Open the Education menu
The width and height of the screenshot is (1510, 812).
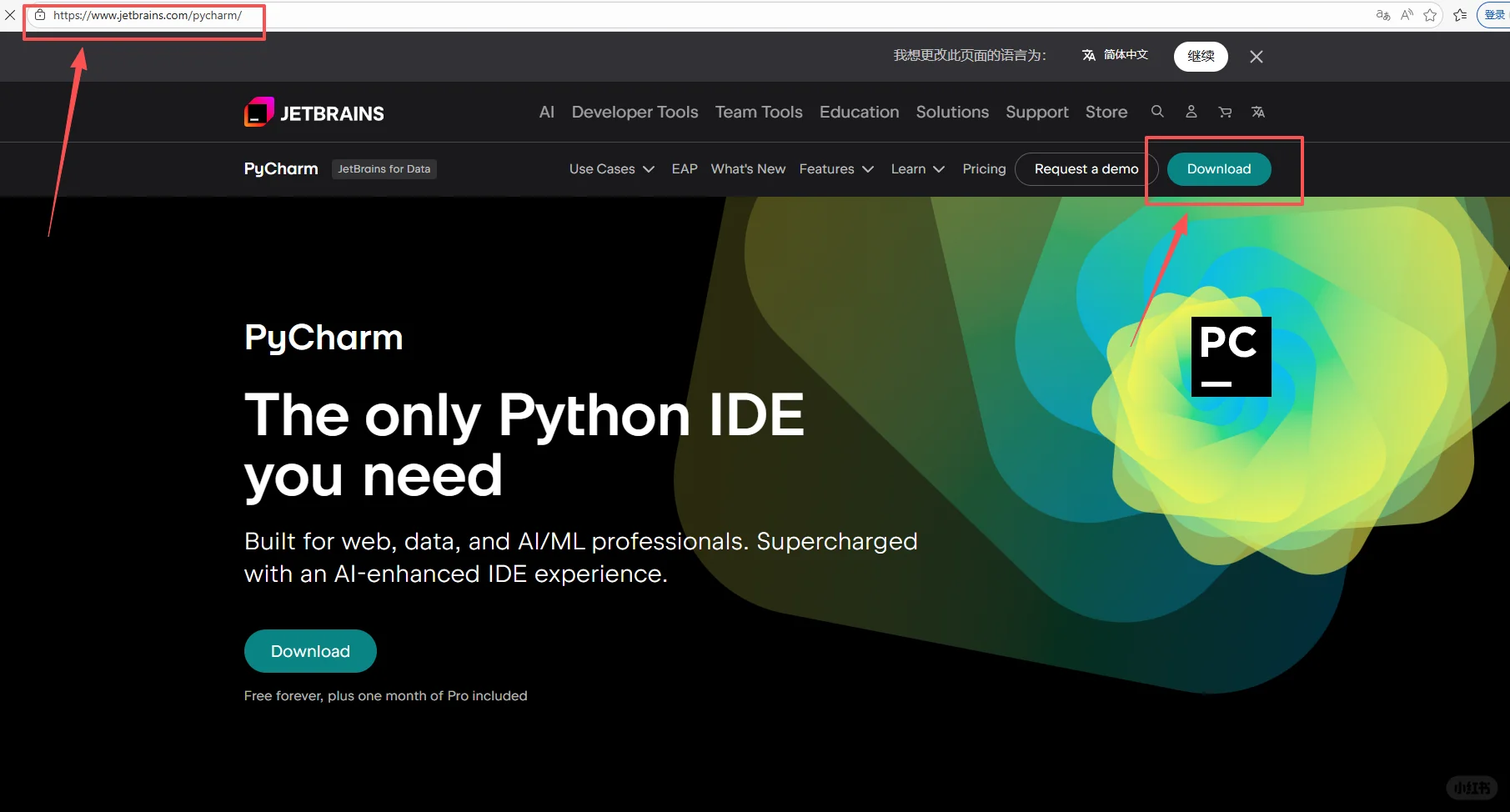tap(860, 112)
